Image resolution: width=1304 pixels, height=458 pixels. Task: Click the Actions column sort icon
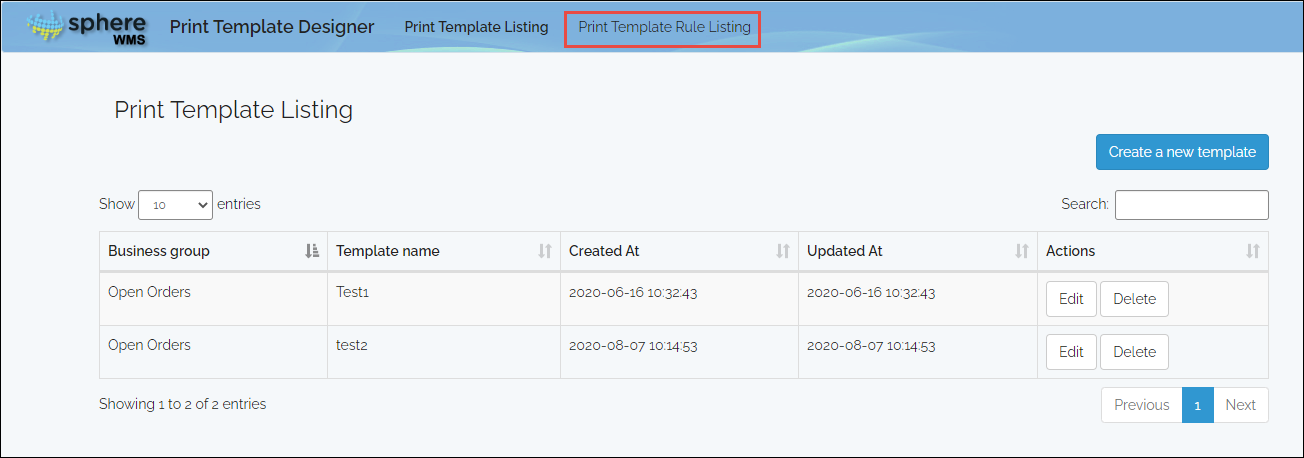(x=1253, y=251)
